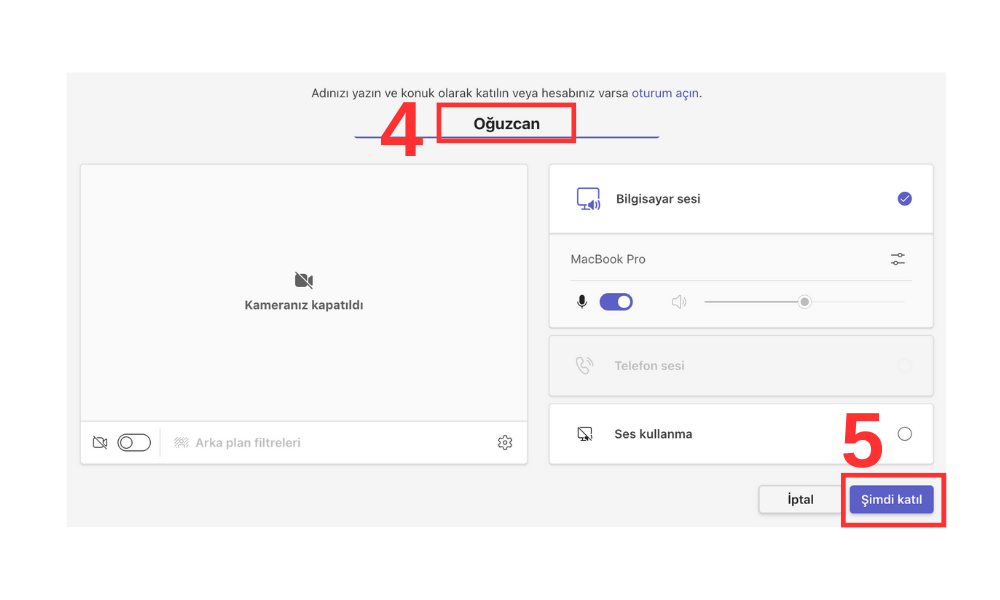
Task: Select the Ses kullanma radio button
Action: 904,434
